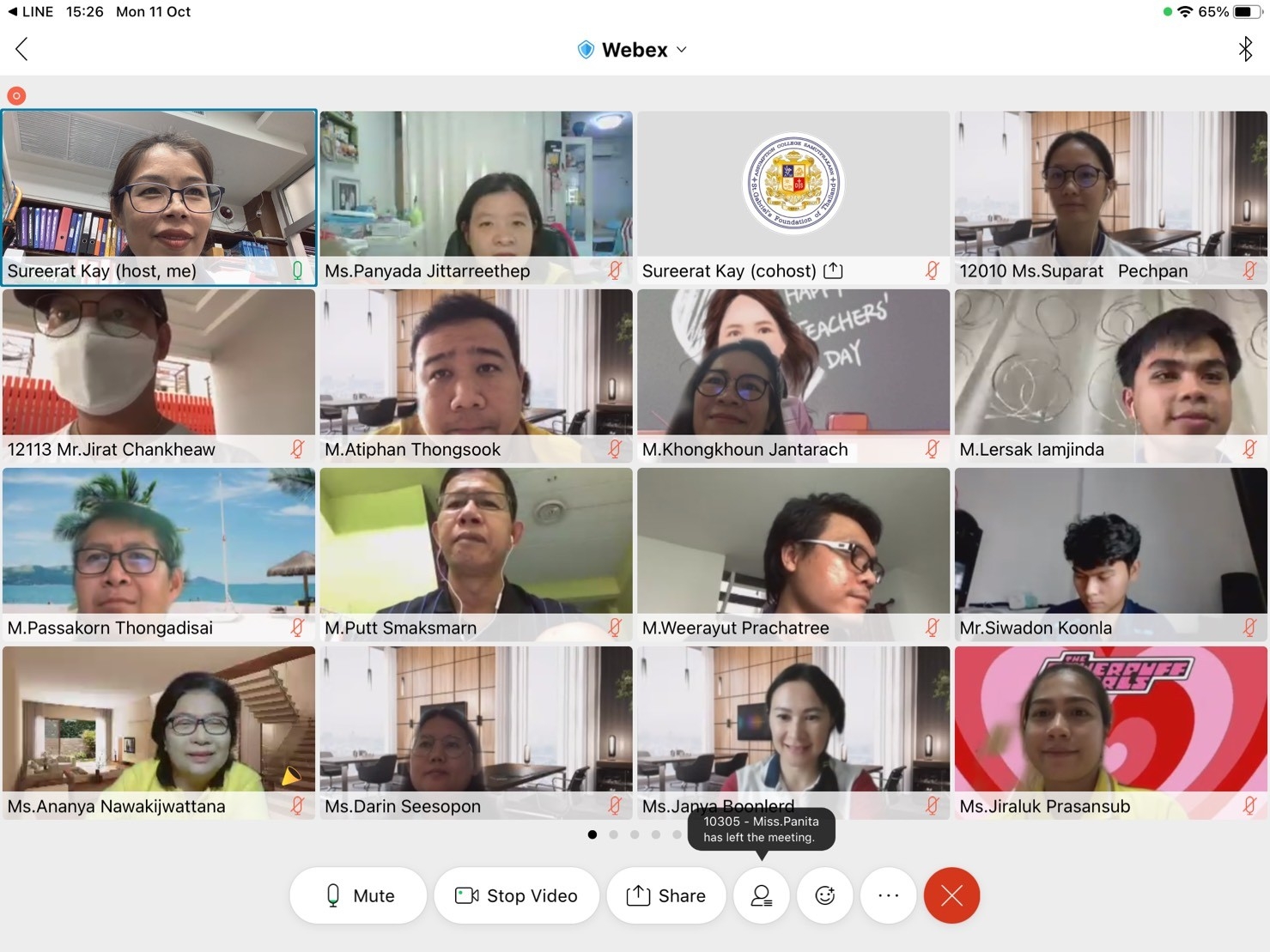
Task: Tap green mic icon on Sureerat Kay host tile
Action: tap(297, 271)
